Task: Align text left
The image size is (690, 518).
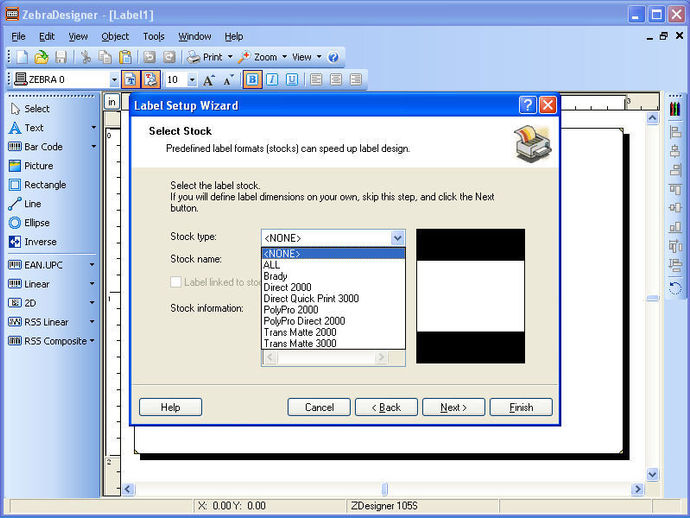Action: tap(316, 80)
